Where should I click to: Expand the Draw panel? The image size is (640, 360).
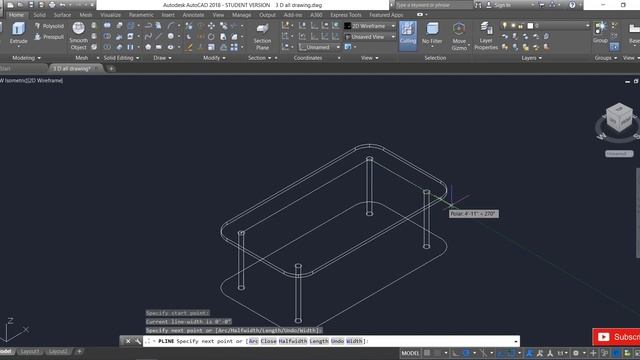pos(162,58)
